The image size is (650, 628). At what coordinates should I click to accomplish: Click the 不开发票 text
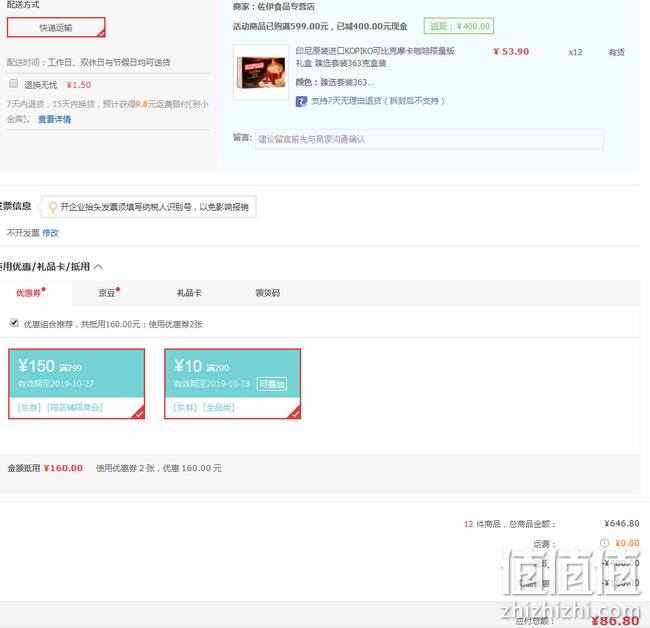[x=23, y=233]
